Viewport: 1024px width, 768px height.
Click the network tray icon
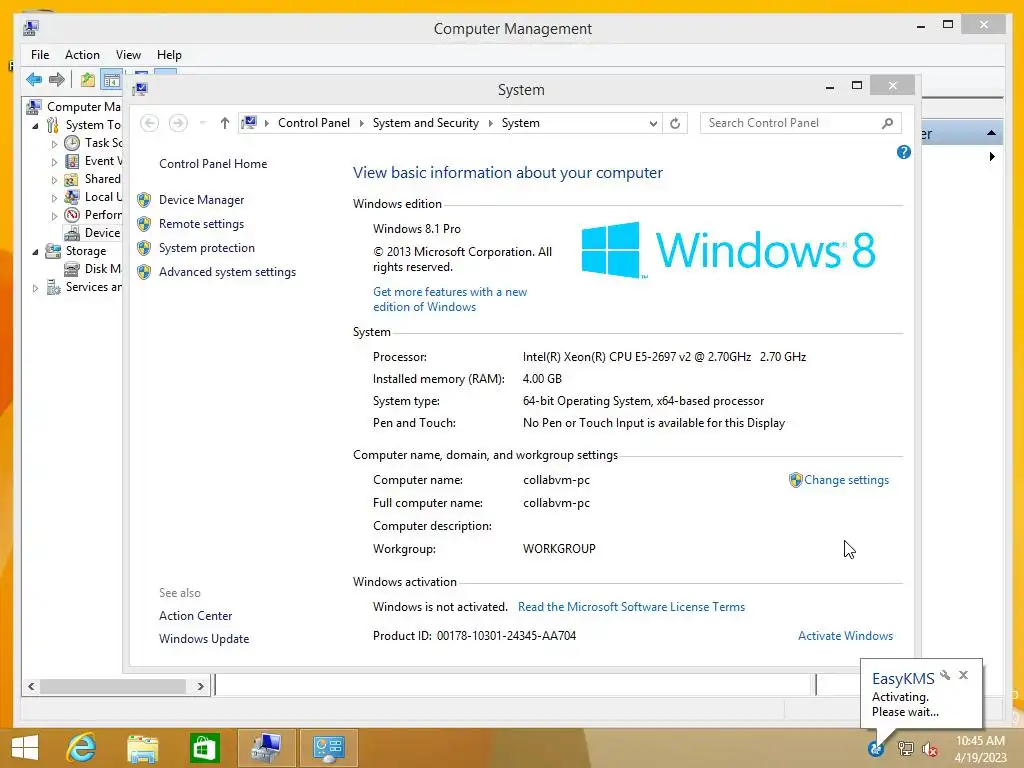click(905, 749)
